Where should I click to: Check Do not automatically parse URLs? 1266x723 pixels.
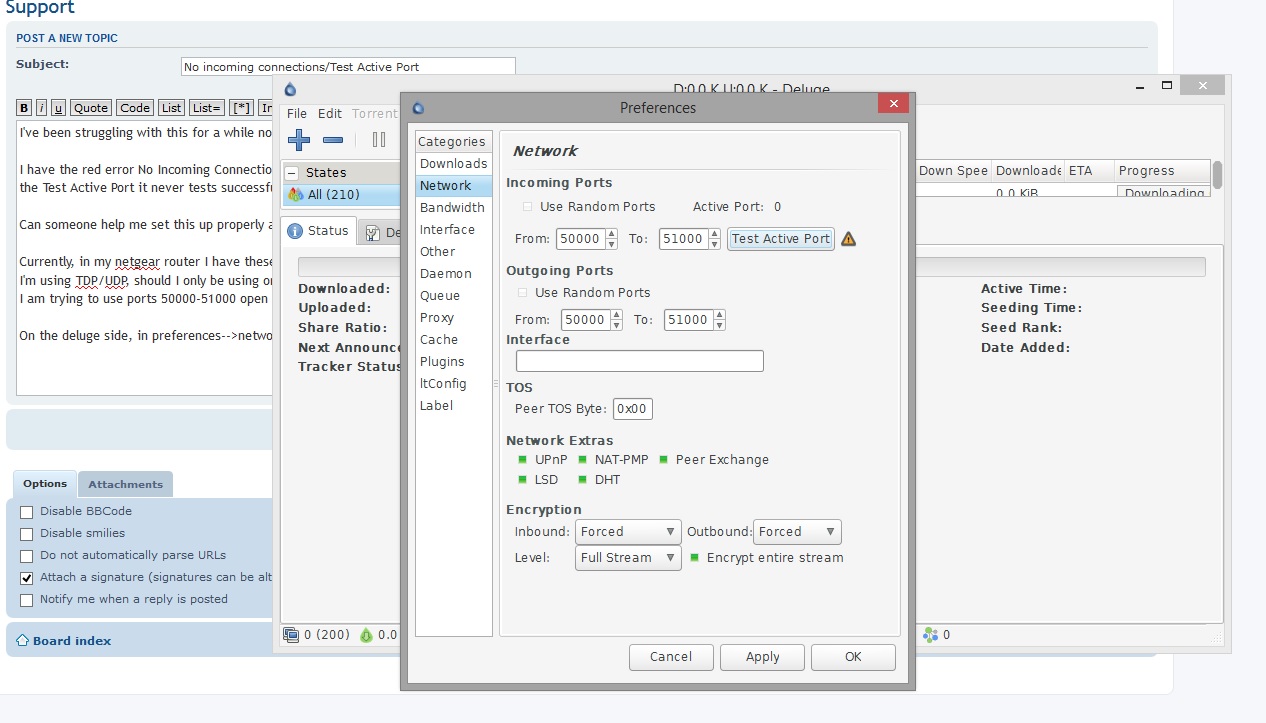click(27, 556)
